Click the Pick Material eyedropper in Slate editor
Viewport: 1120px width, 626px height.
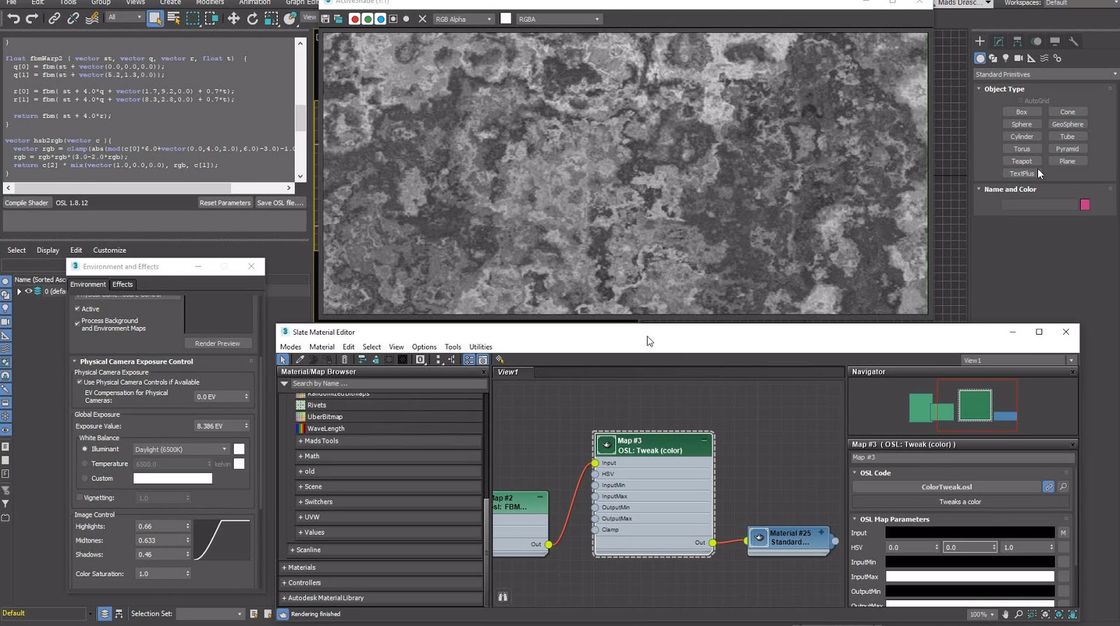coord(298,359)
